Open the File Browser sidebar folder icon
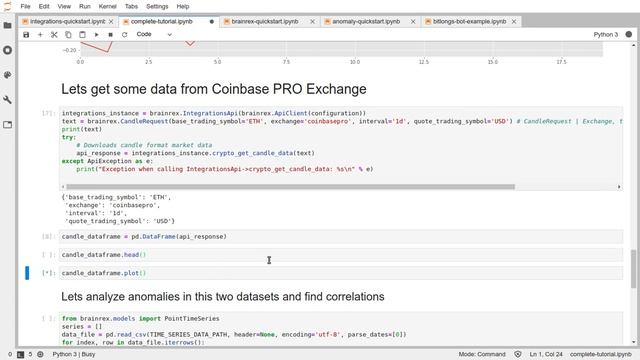This screenshot has width=640, height=360. pyautogui.click(x=7, y=25)
